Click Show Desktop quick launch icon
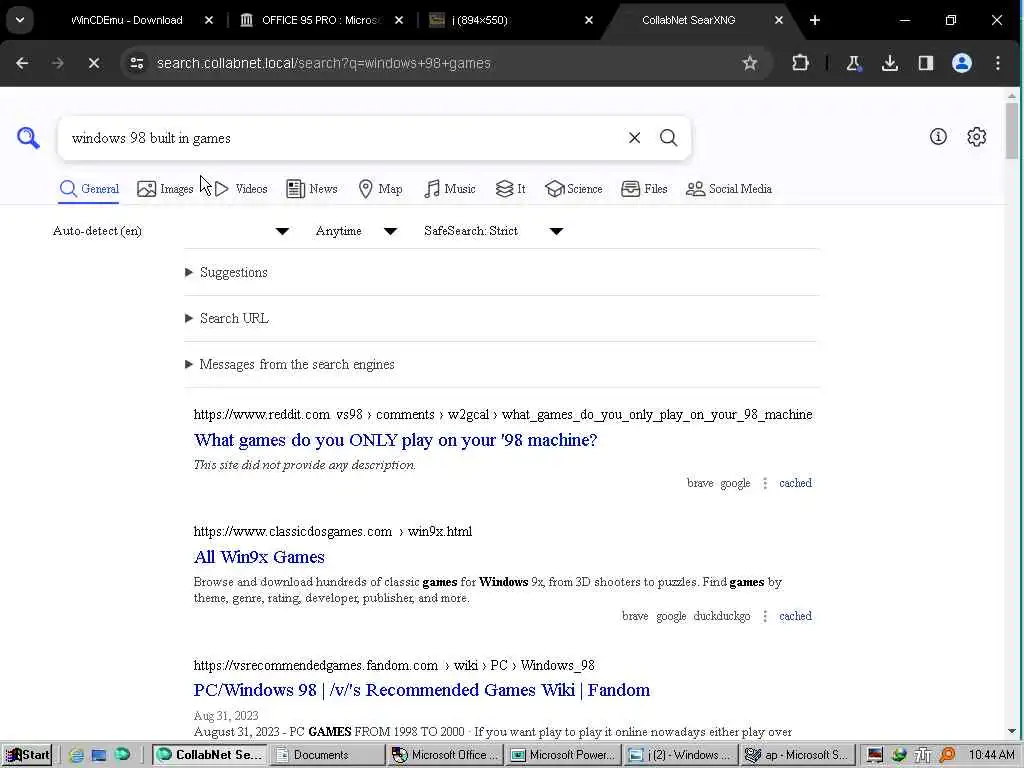The height and width of the screenshot is (768, 1024). click(x=99, y=755)
